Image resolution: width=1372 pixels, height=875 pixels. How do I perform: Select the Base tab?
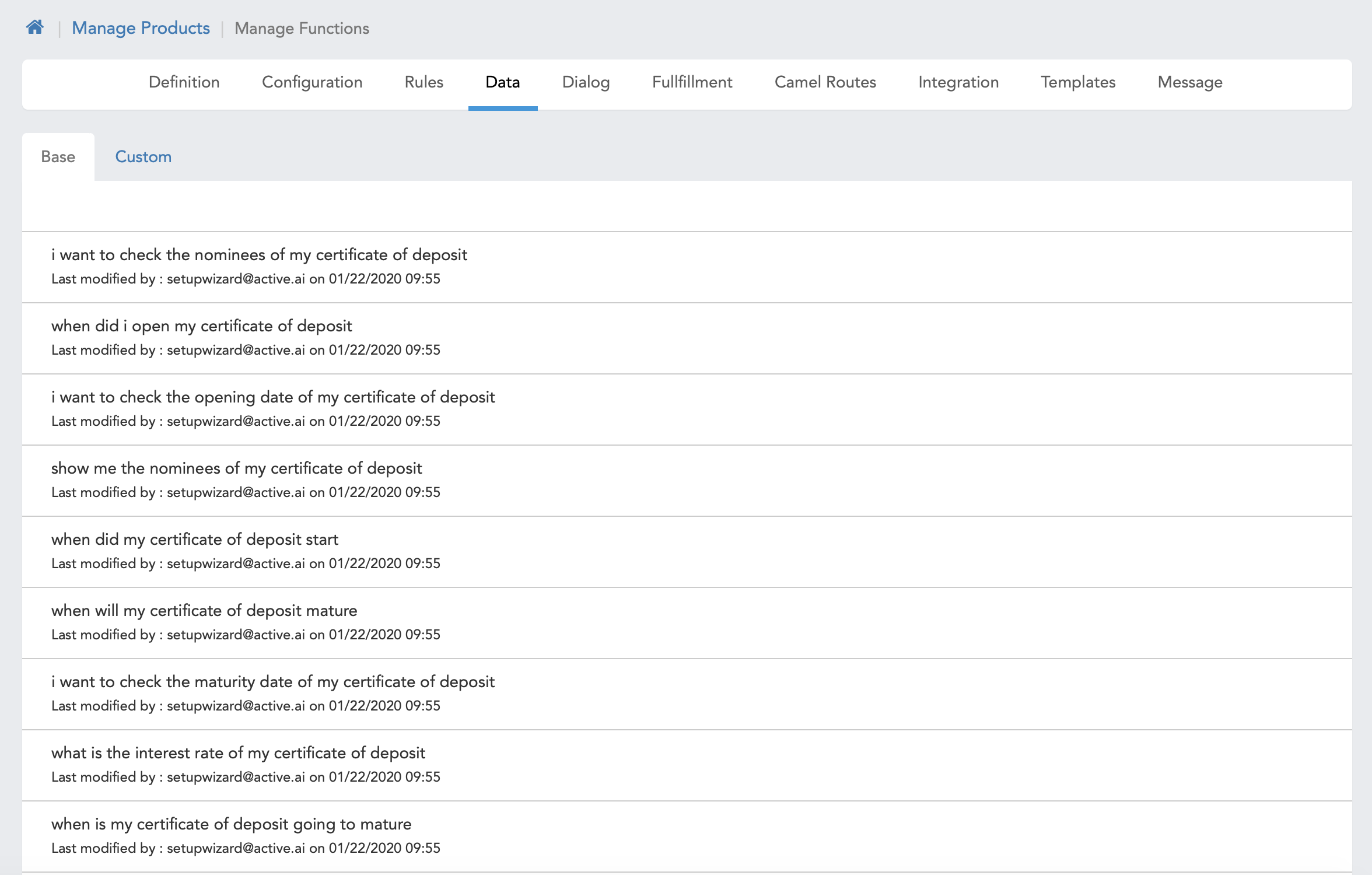pos(58,157)
